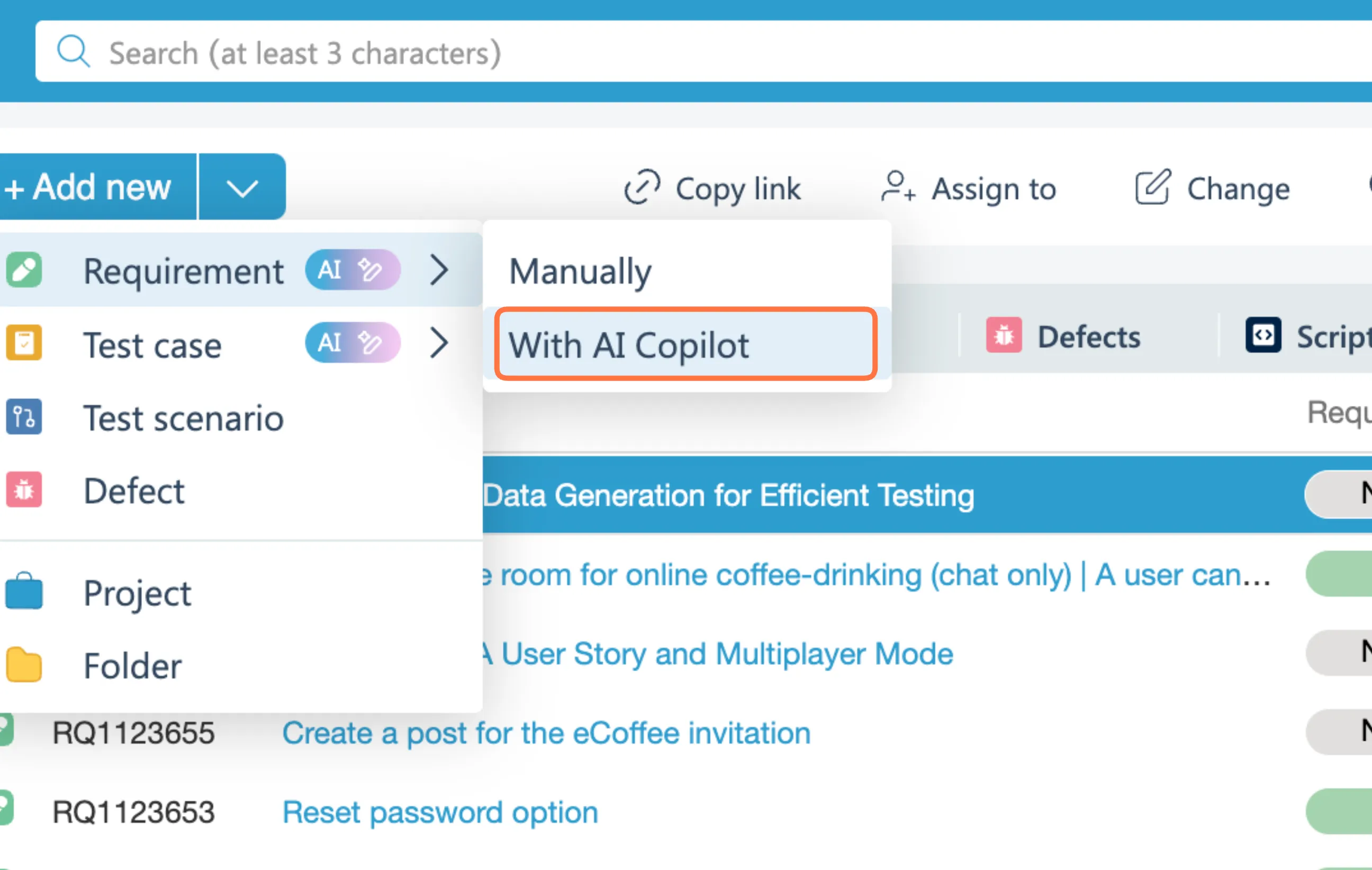The image size is (1372, 870).
Task: Open the Reset password option requirement link
Action: click(440, 812)
